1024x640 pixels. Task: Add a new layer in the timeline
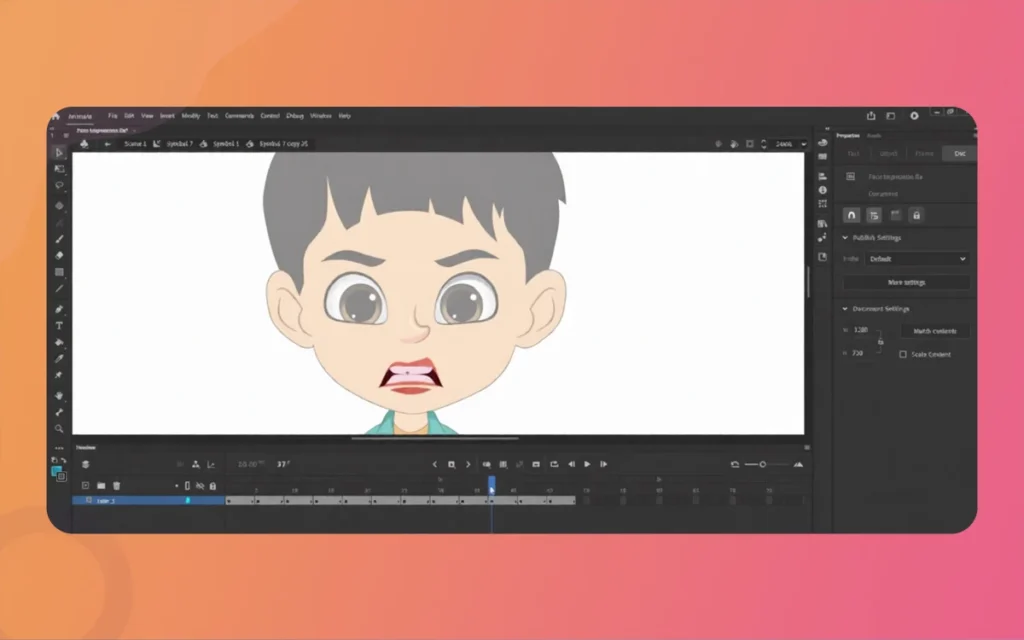click(86, 485)
